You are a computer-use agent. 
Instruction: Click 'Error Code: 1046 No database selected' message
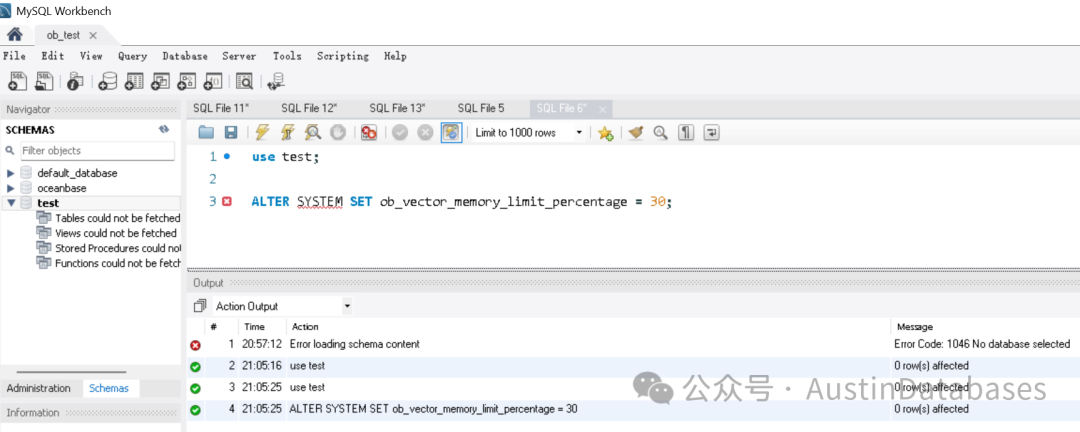click(982, 344)
